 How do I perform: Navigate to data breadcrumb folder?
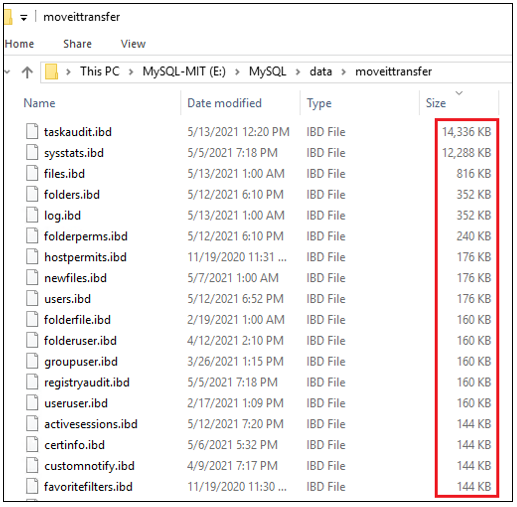pos(321,71)
